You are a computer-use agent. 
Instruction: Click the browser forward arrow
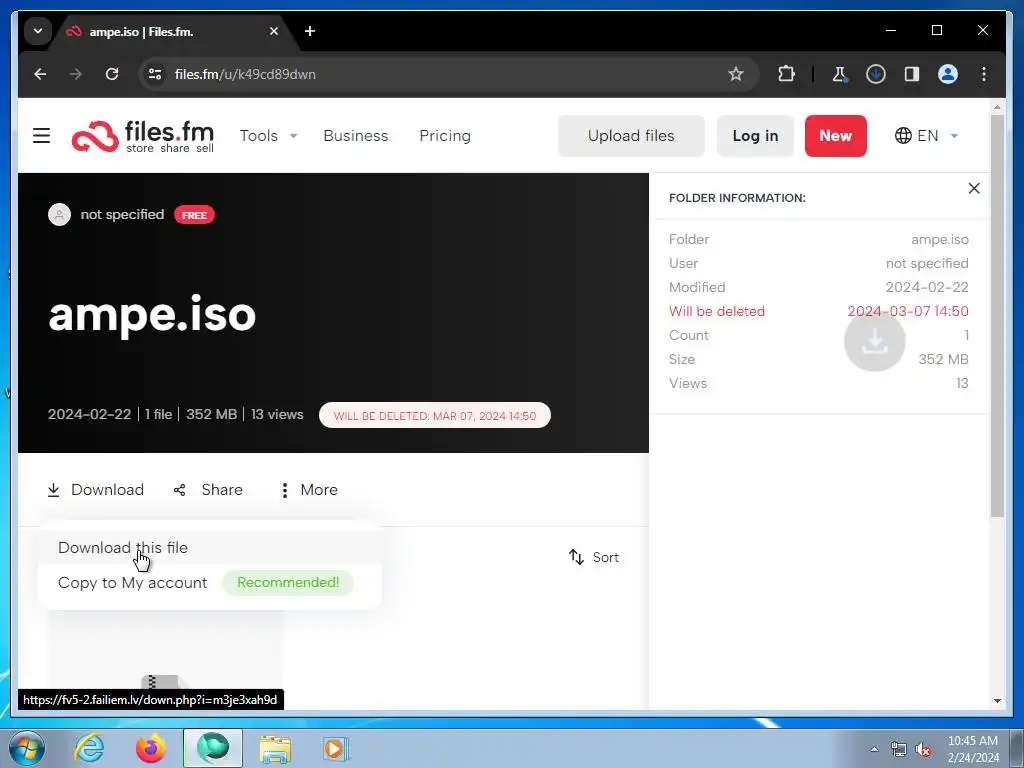point(76,74)
